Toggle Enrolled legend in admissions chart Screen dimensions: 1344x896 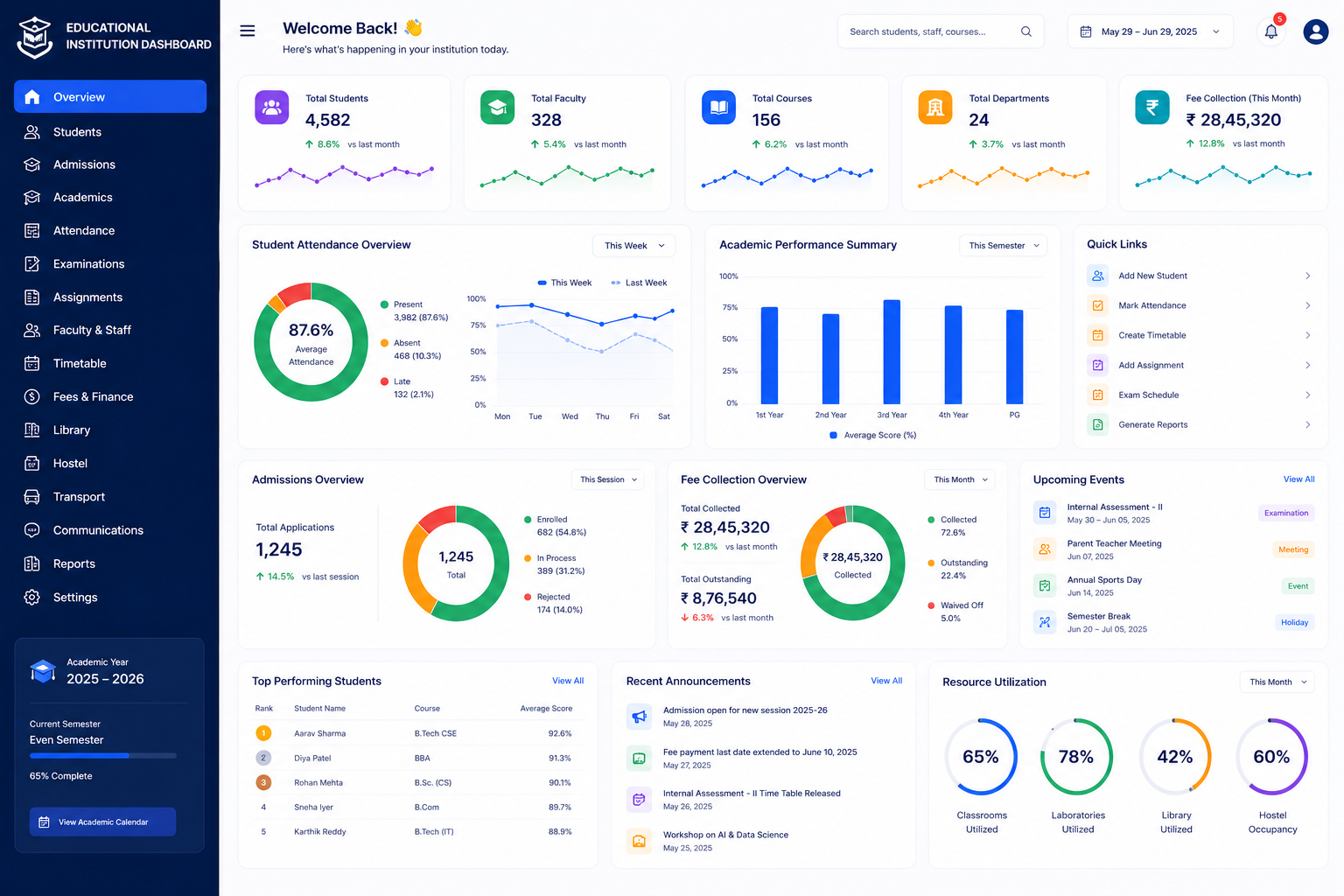coord(556,526)
